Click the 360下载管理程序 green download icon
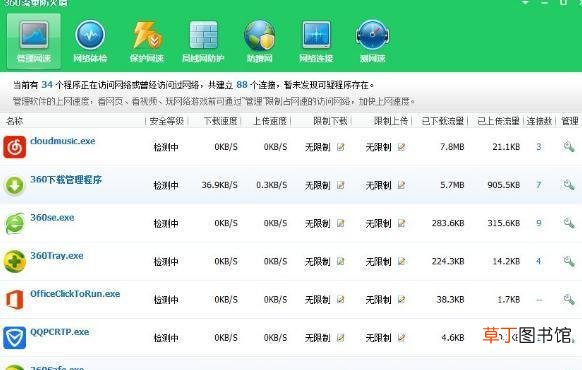The image size is (582, 370). [14, 185]
